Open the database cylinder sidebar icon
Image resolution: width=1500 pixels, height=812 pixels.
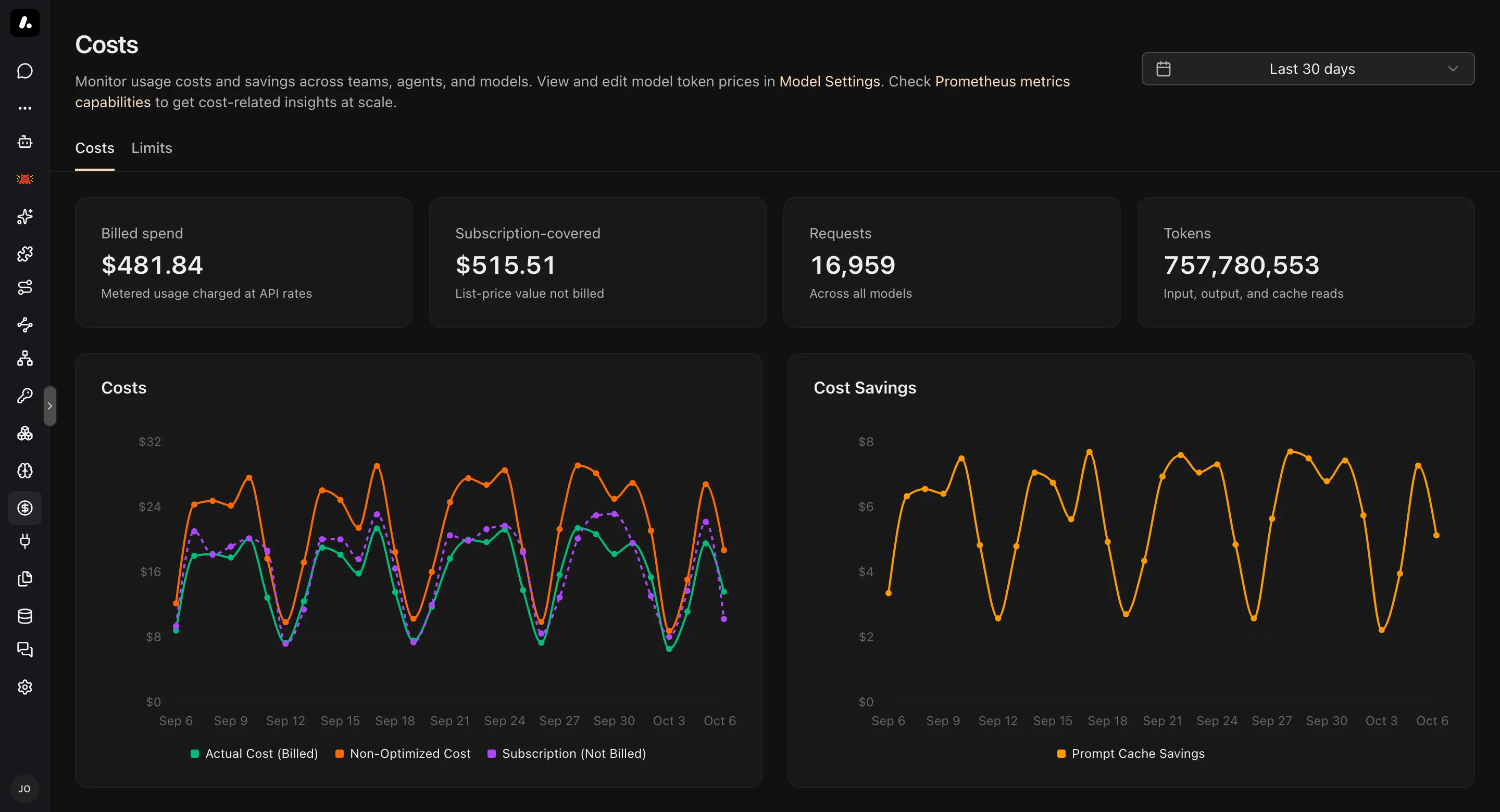[25, 616]
